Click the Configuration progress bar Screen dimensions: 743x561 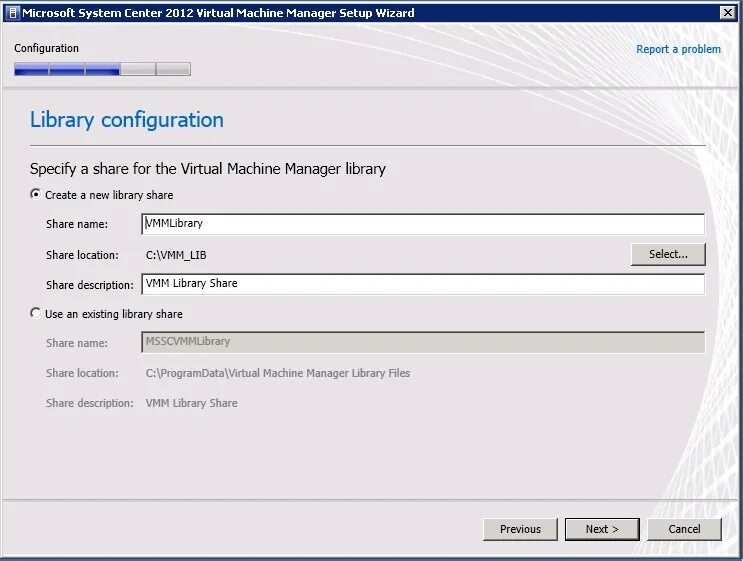(x=102, y=69)
